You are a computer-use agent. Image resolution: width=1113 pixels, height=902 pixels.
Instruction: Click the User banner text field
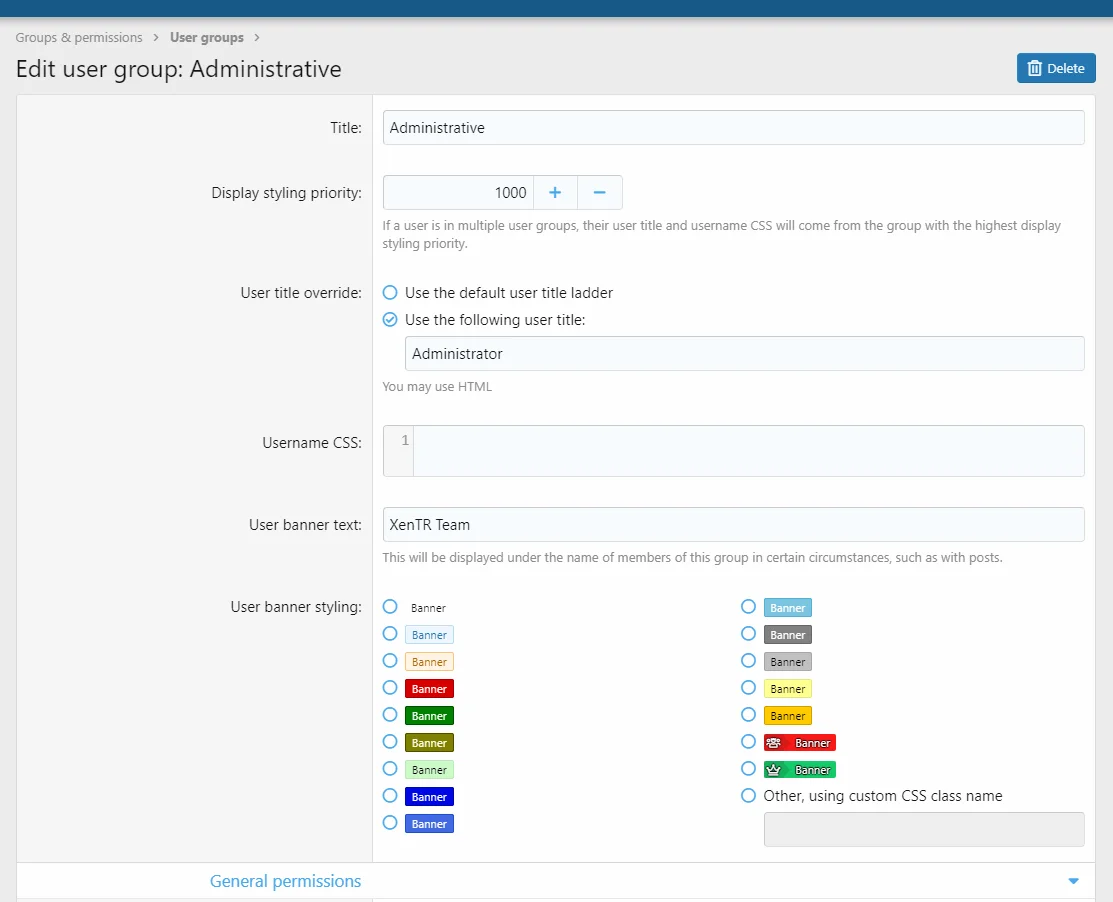[x=733, y=524]
